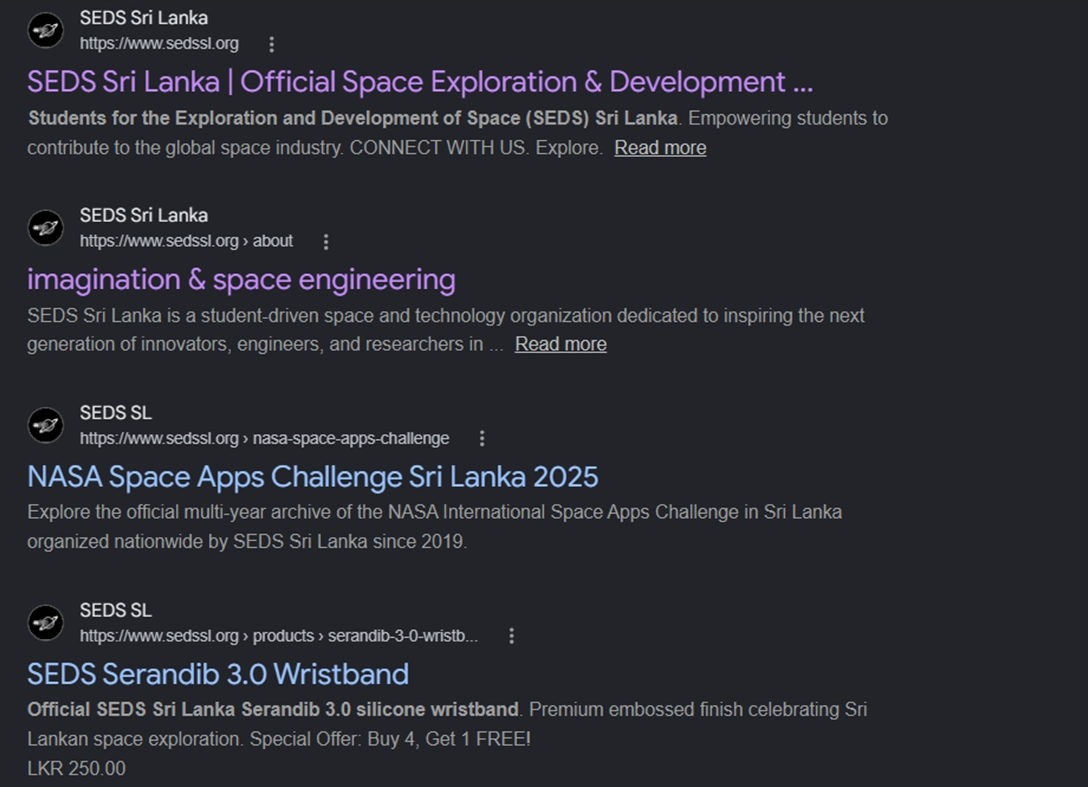Open three-dot menu next to the about URL
This screenshot has width=1088, height=787.
[325, 242]
